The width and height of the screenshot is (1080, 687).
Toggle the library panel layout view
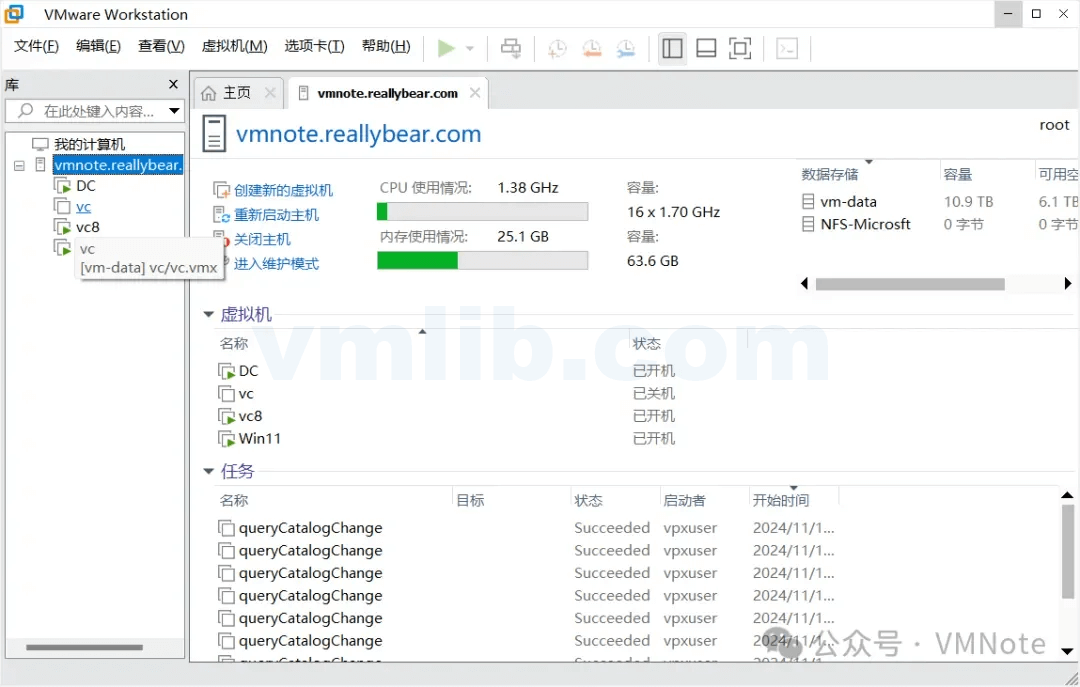[x=671, y=47]
